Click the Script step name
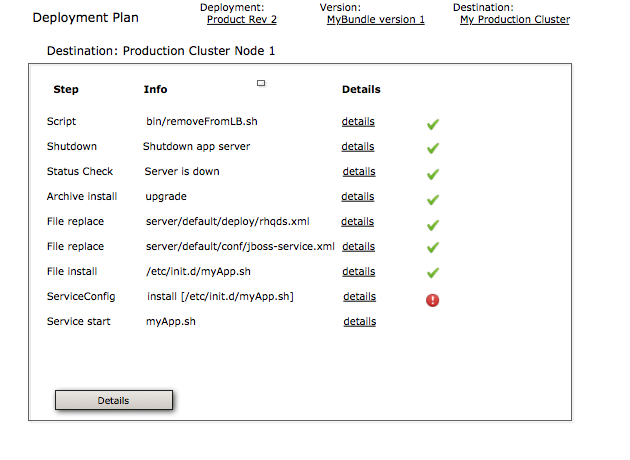Image resolution: width=630 pixels, height=460 pixels. pos(61,122)
